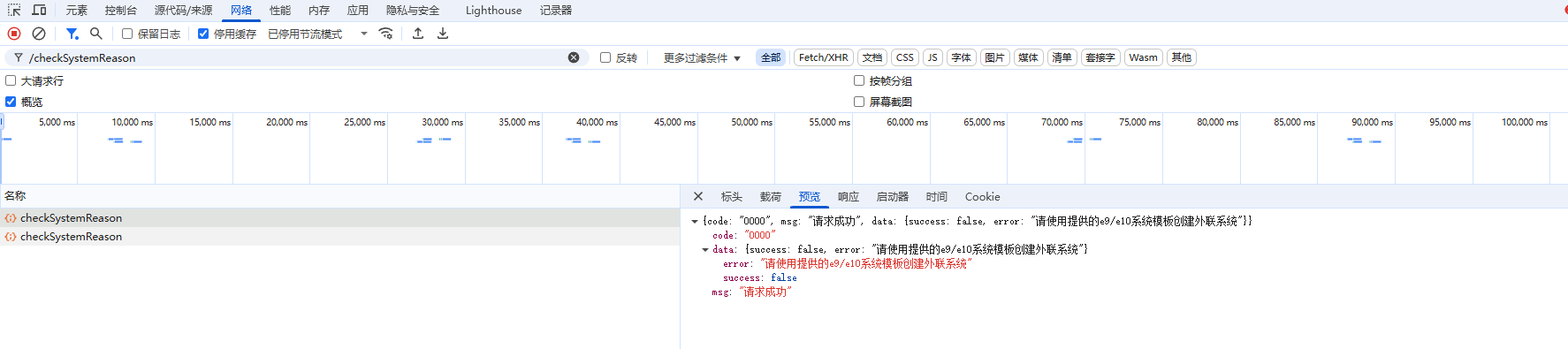Switch to the 控制台 panel tab

(x=121, y=10)
